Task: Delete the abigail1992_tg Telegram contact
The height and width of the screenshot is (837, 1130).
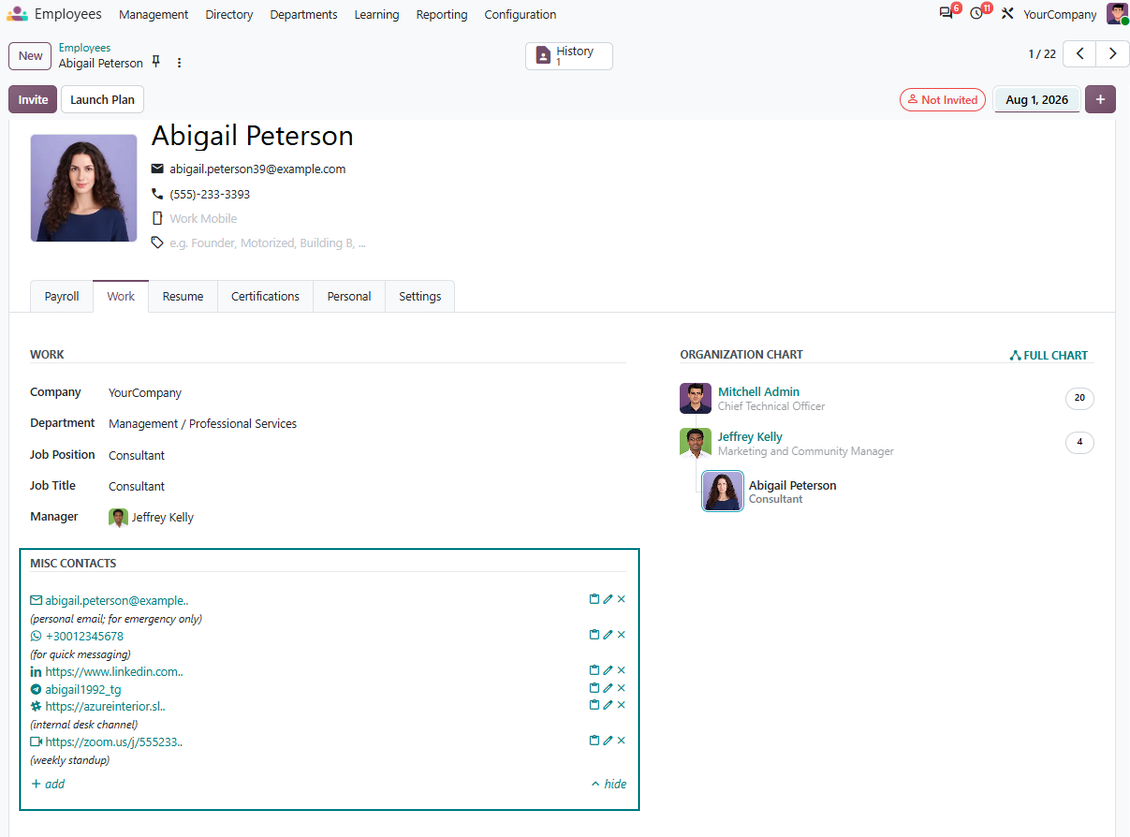Action: 621,688
